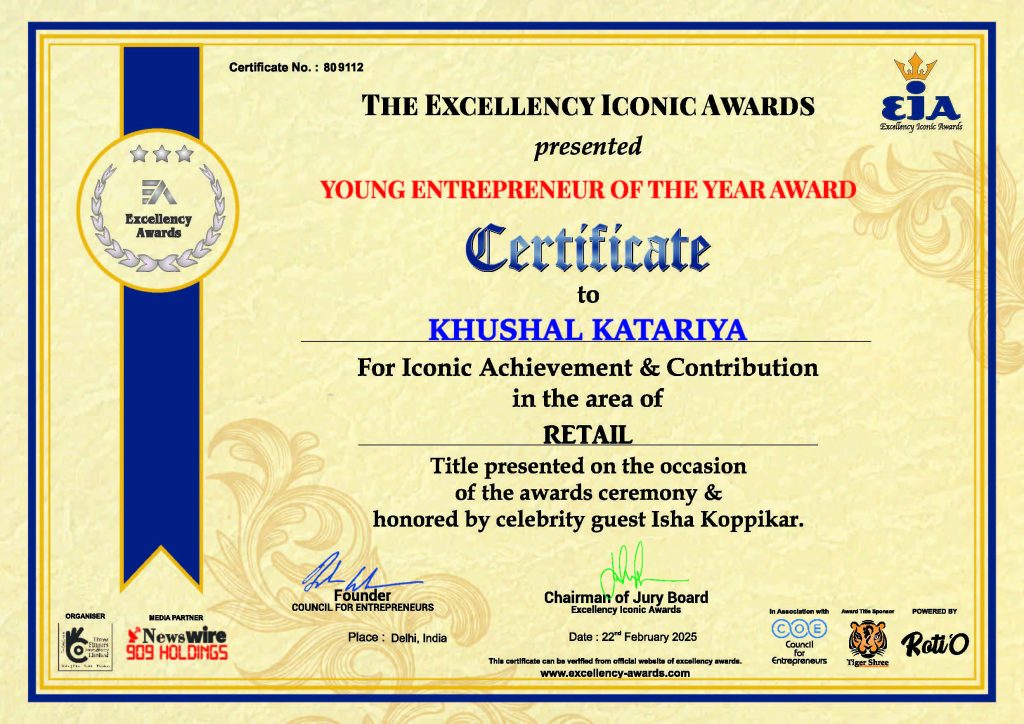Click the COE Council for Entrepreneurs logo

[x=799, y=642]
